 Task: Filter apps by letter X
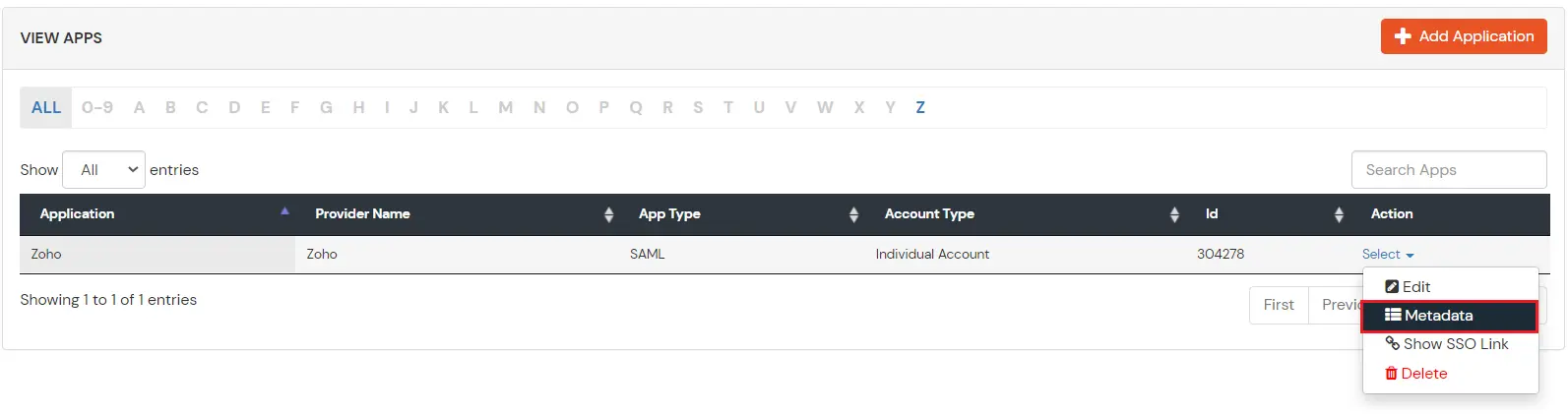(859, 108)
